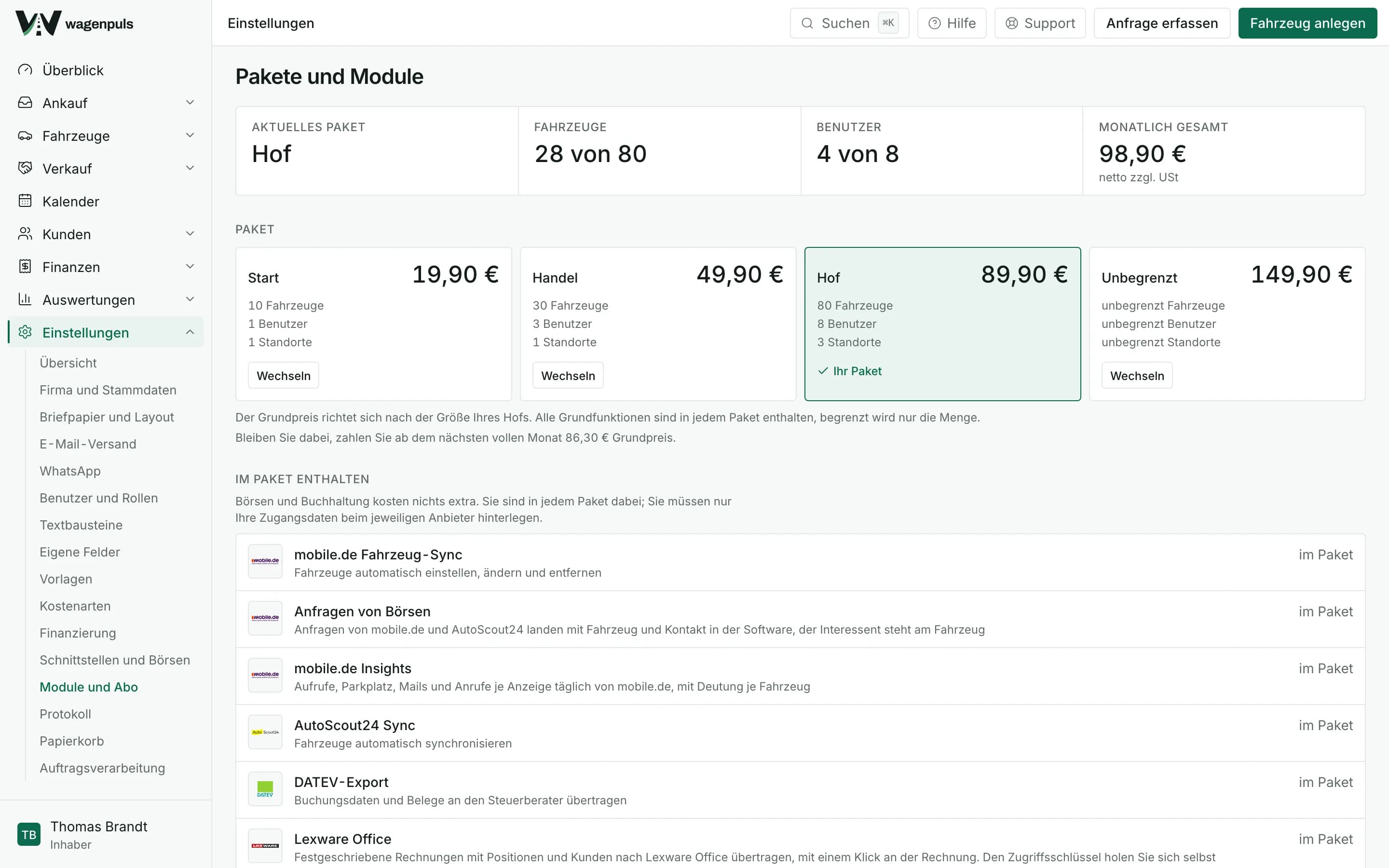
Task: Click the Einstellungen gear icon
Action: 25,332
